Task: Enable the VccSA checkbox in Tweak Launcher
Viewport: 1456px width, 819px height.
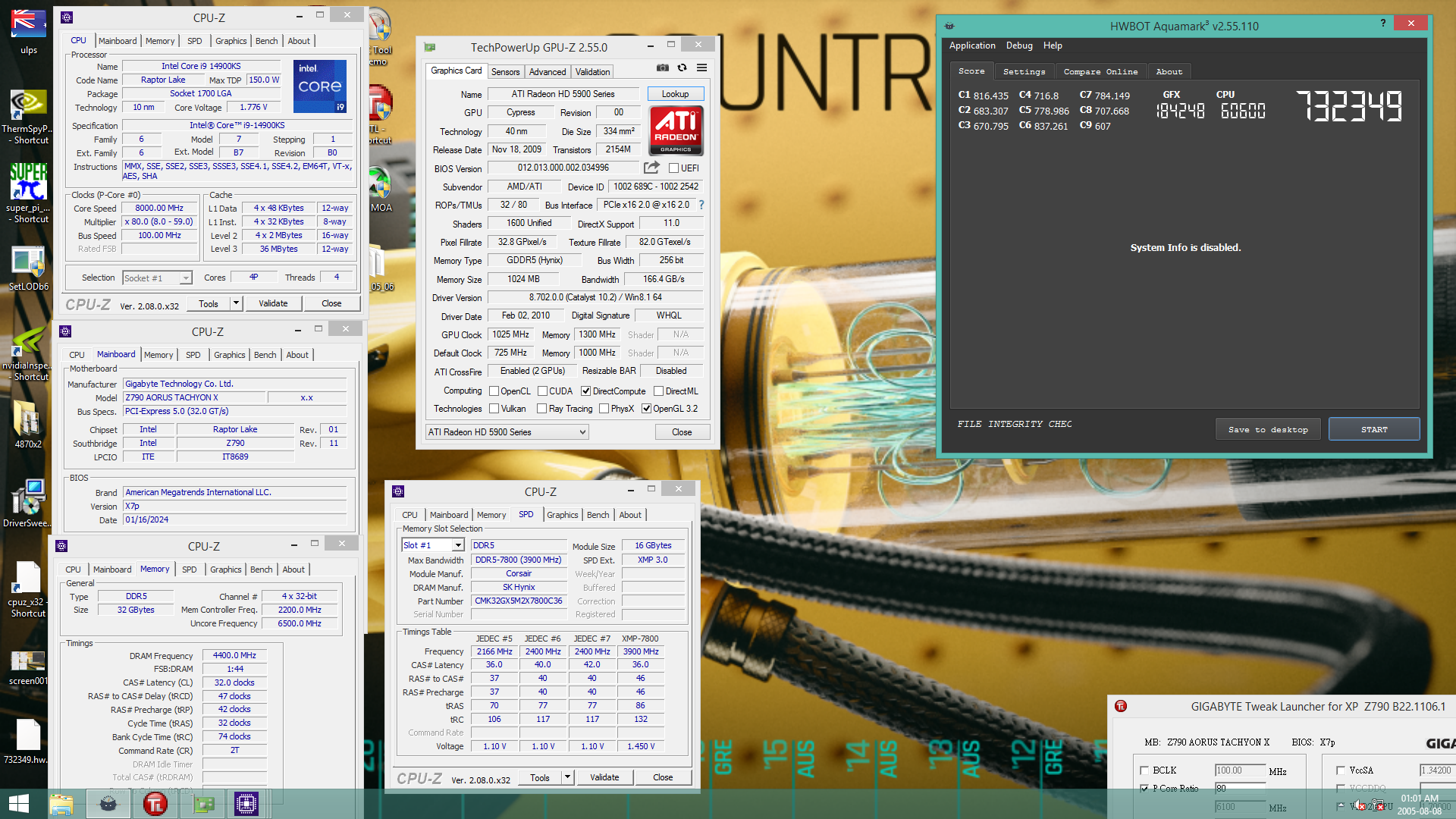Action: (x=1341, y=770)
